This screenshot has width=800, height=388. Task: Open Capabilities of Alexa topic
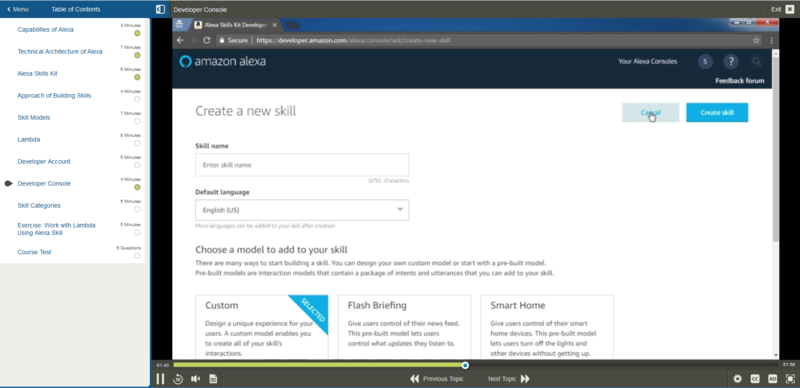coord(45,30)
